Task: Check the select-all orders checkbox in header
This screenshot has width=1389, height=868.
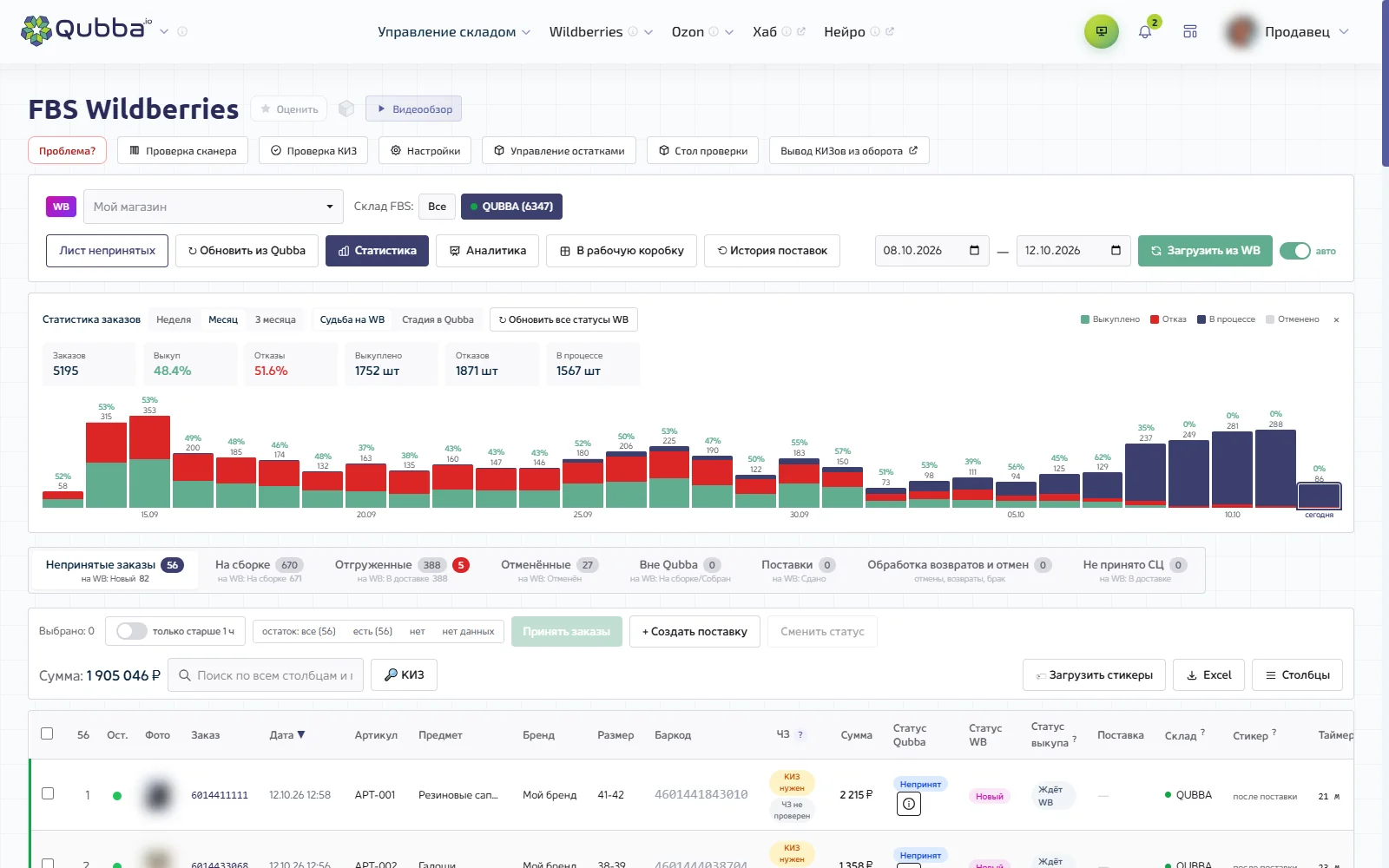Action: click(47, 733)
